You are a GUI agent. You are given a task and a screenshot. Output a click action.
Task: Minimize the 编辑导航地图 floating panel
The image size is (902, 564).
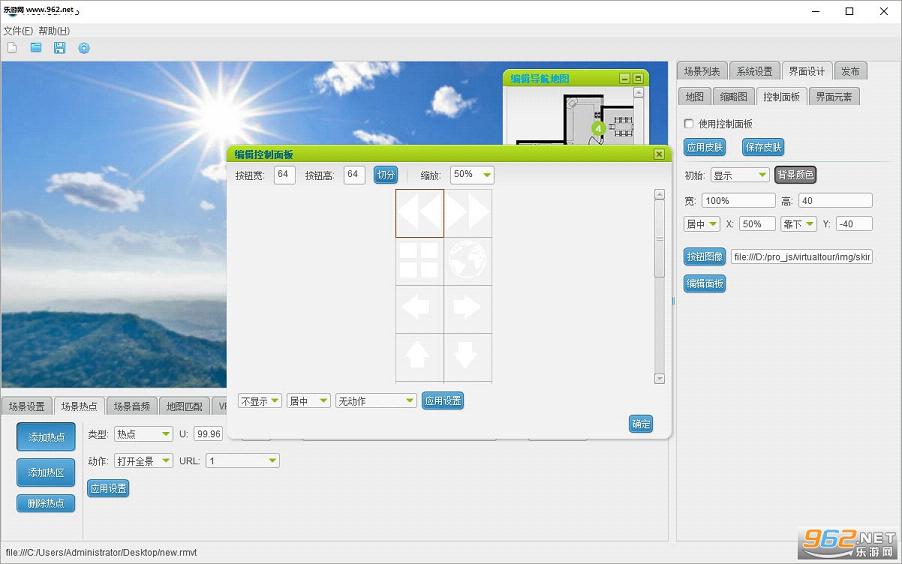[625, 78]
